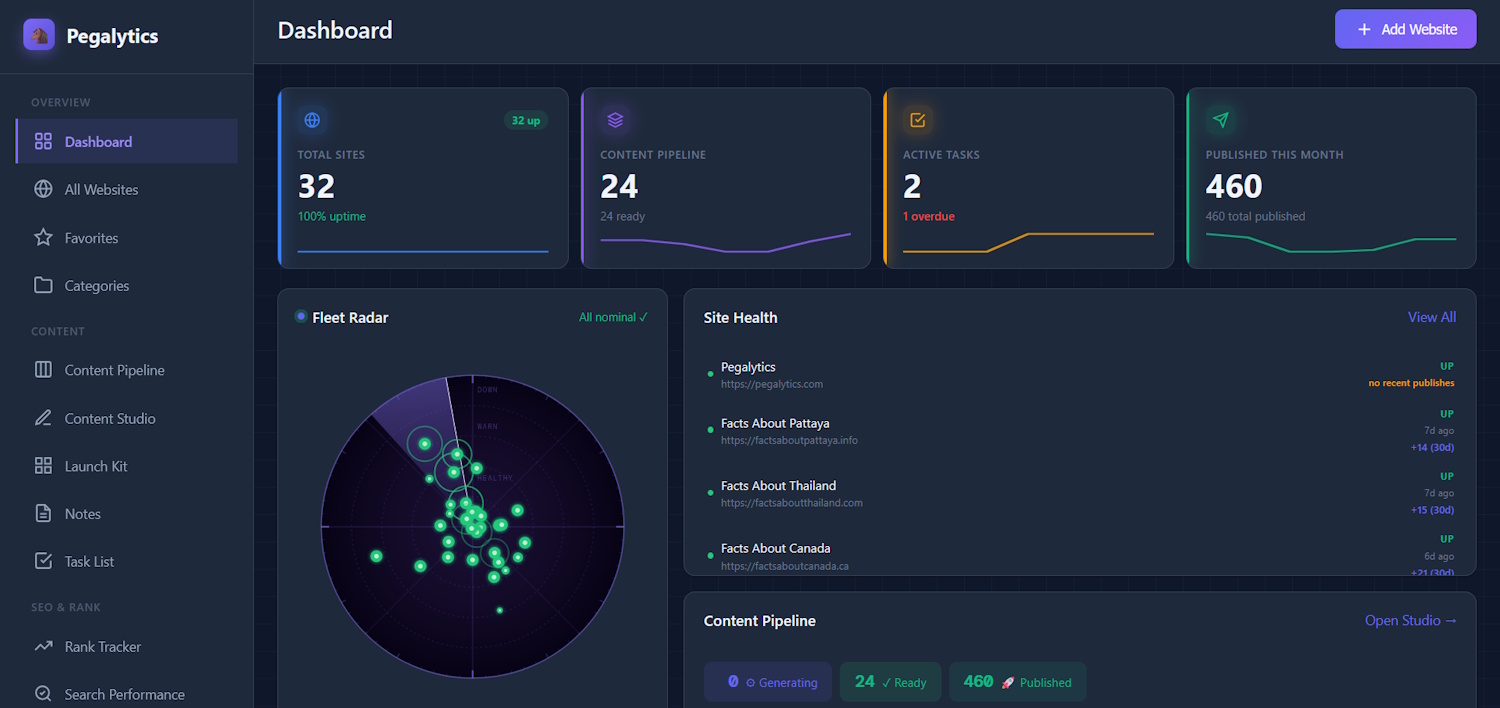Click the Fleet Radar circular display
Viewport: 1500px width, 708px height.
[x=472, y=526]
